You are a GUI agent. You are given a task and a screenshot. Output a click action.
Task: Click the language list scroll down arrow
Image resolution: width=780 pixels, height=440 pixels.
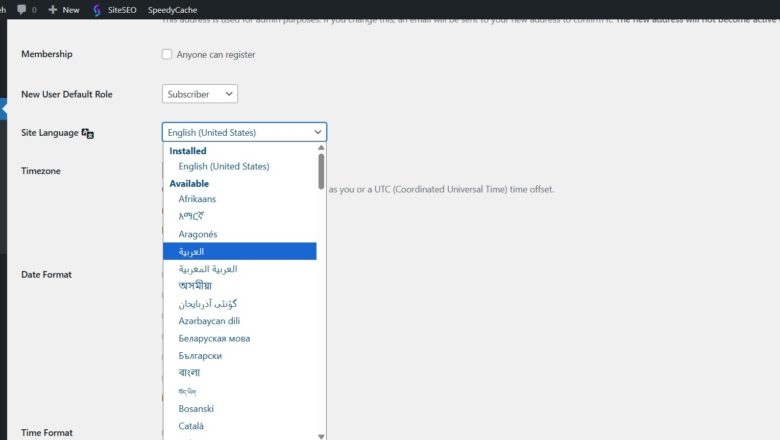click(321, 436)
